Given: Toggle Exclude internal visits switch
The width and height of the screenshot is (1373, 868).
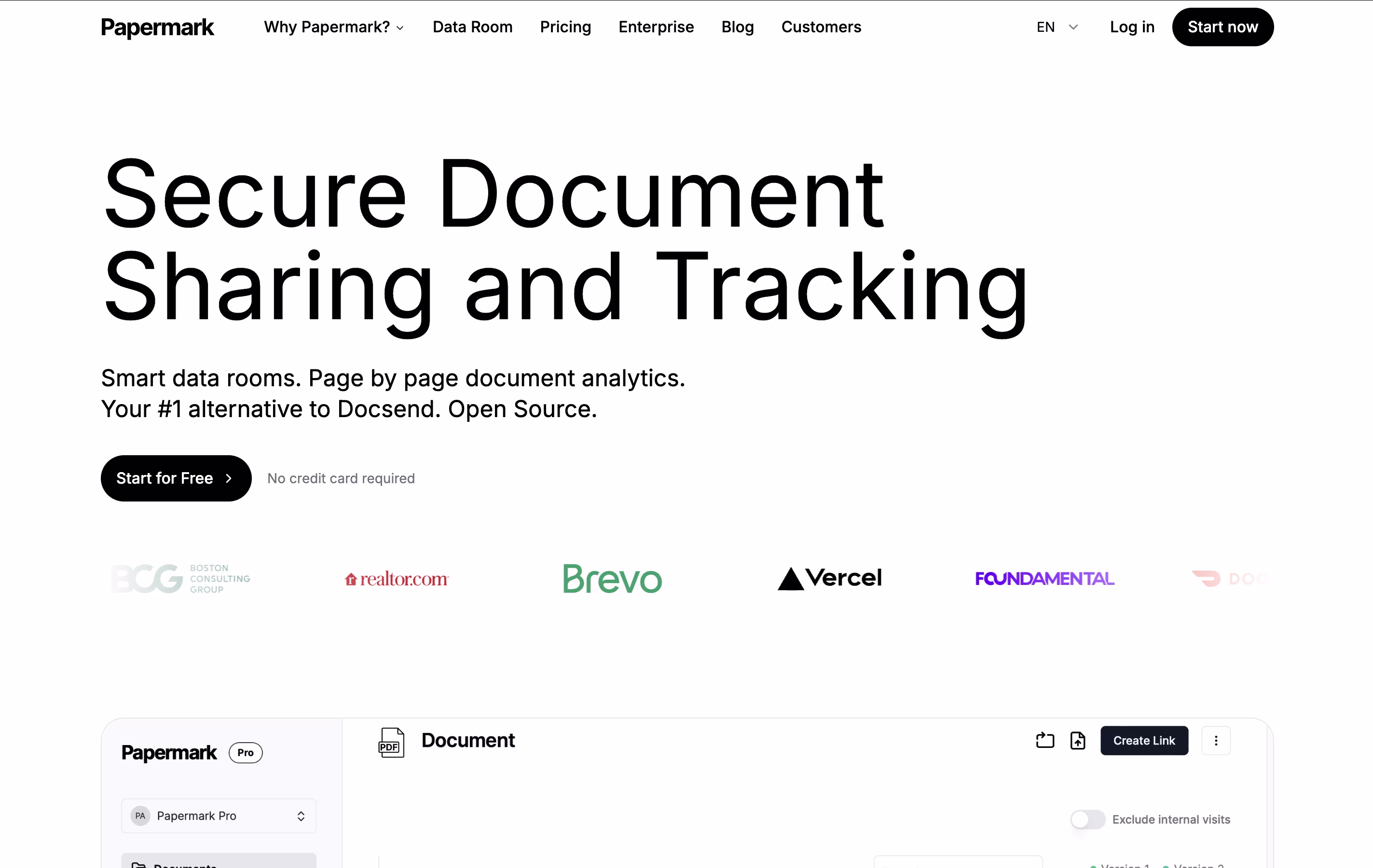Looking at the screenshot, I should point(1088,820).
